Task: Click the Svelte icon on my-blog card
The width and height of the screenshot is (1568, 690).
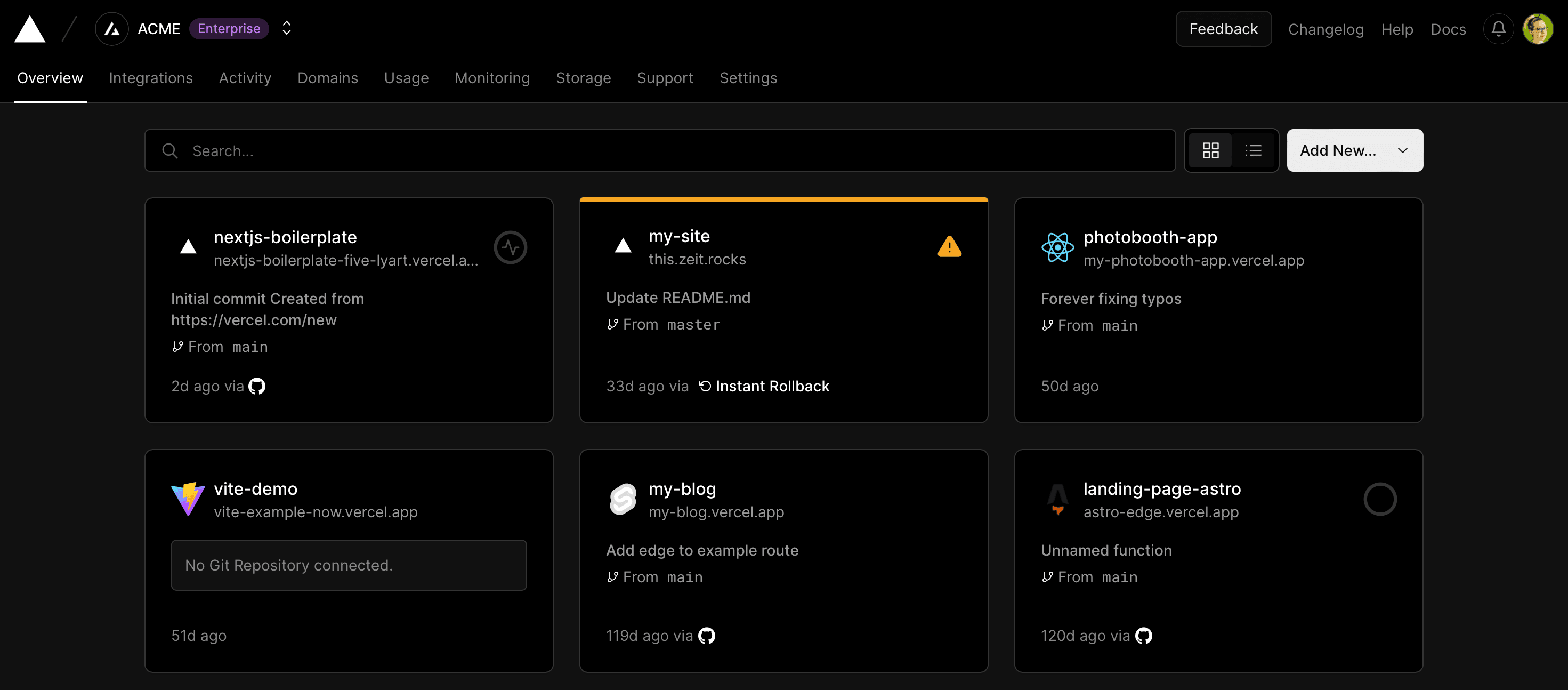Action: point(623,499)
